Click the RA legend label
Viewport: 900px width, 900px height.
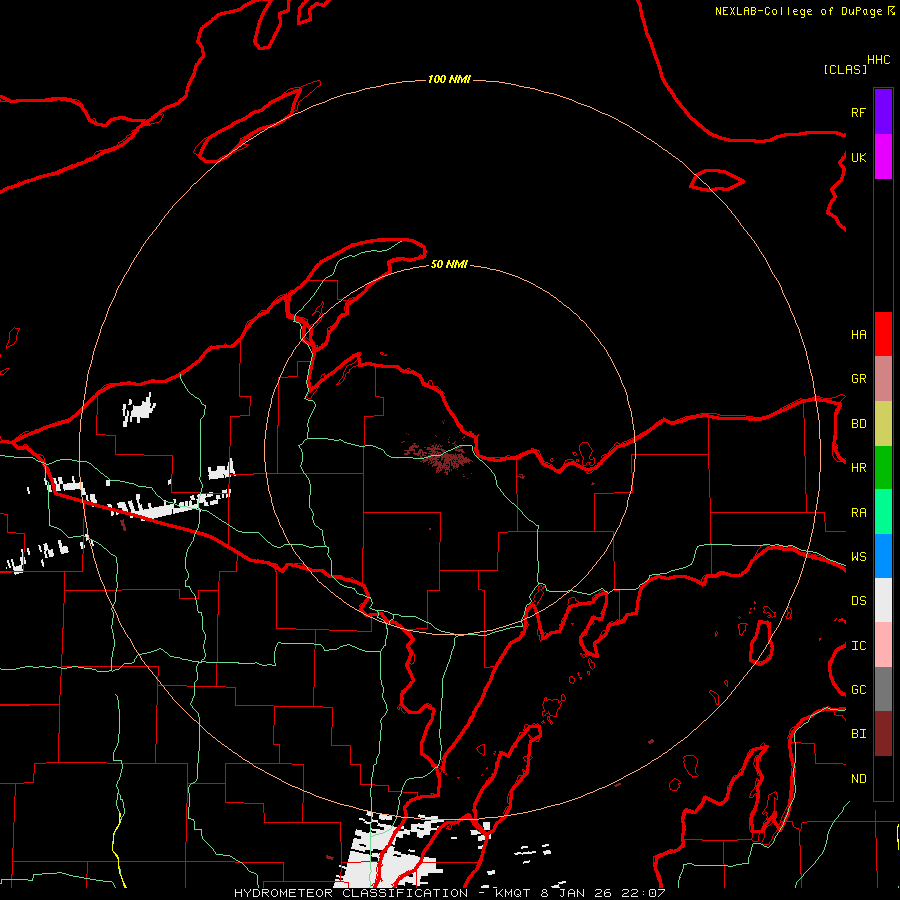pyautogui.click(x=858, y=513)
